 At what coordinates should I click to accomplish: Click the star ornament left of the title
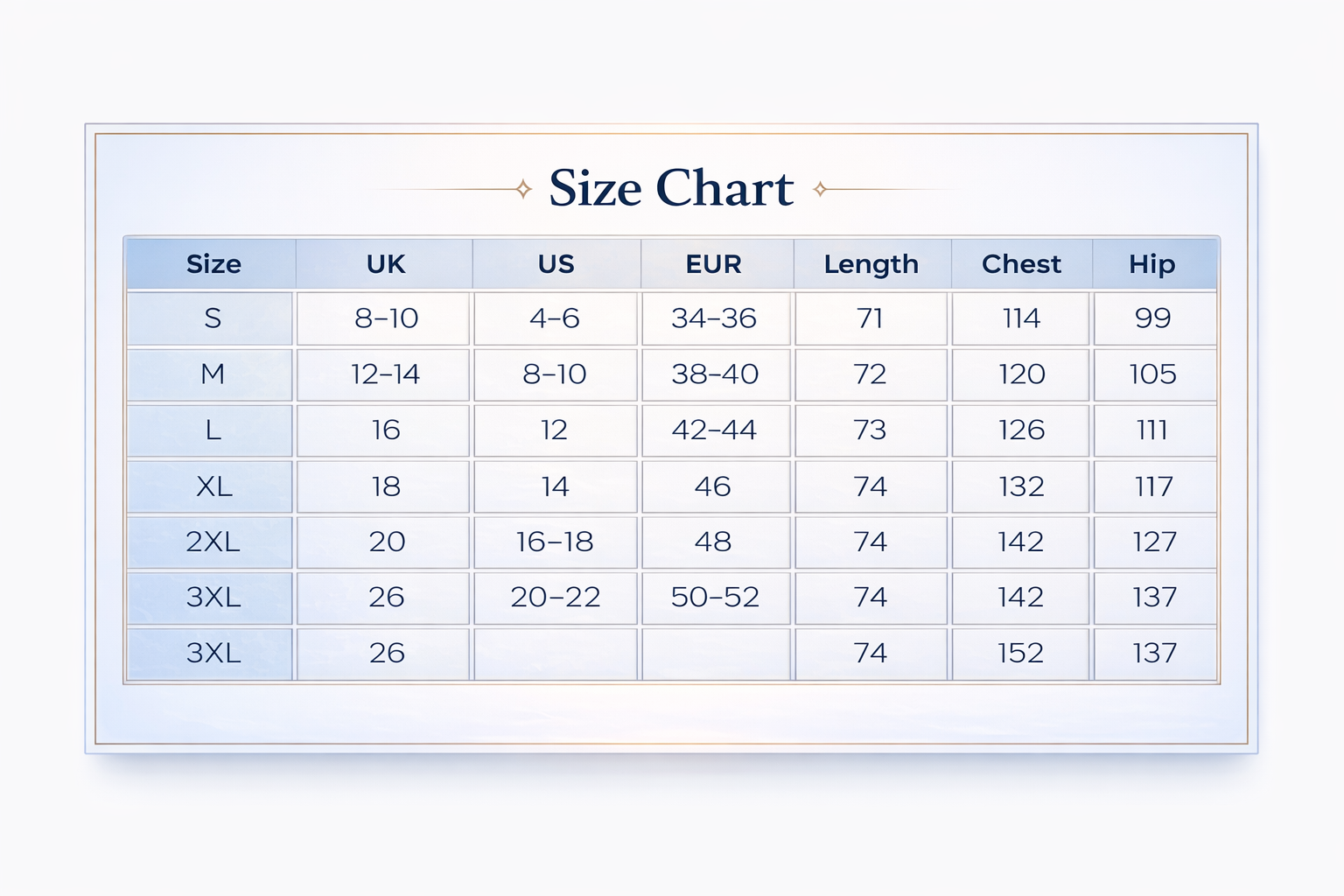(523, 189)
